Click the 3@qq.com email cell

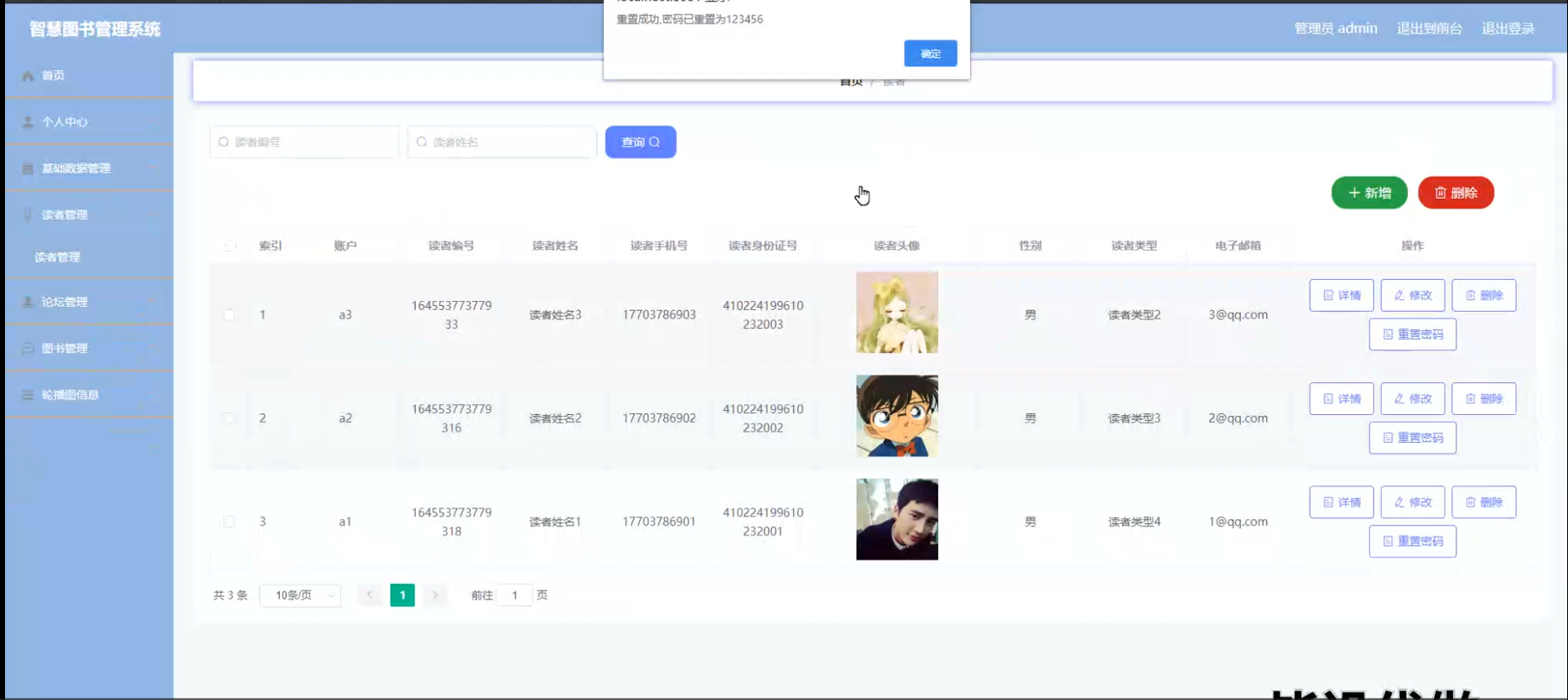tap(1238, 315)
